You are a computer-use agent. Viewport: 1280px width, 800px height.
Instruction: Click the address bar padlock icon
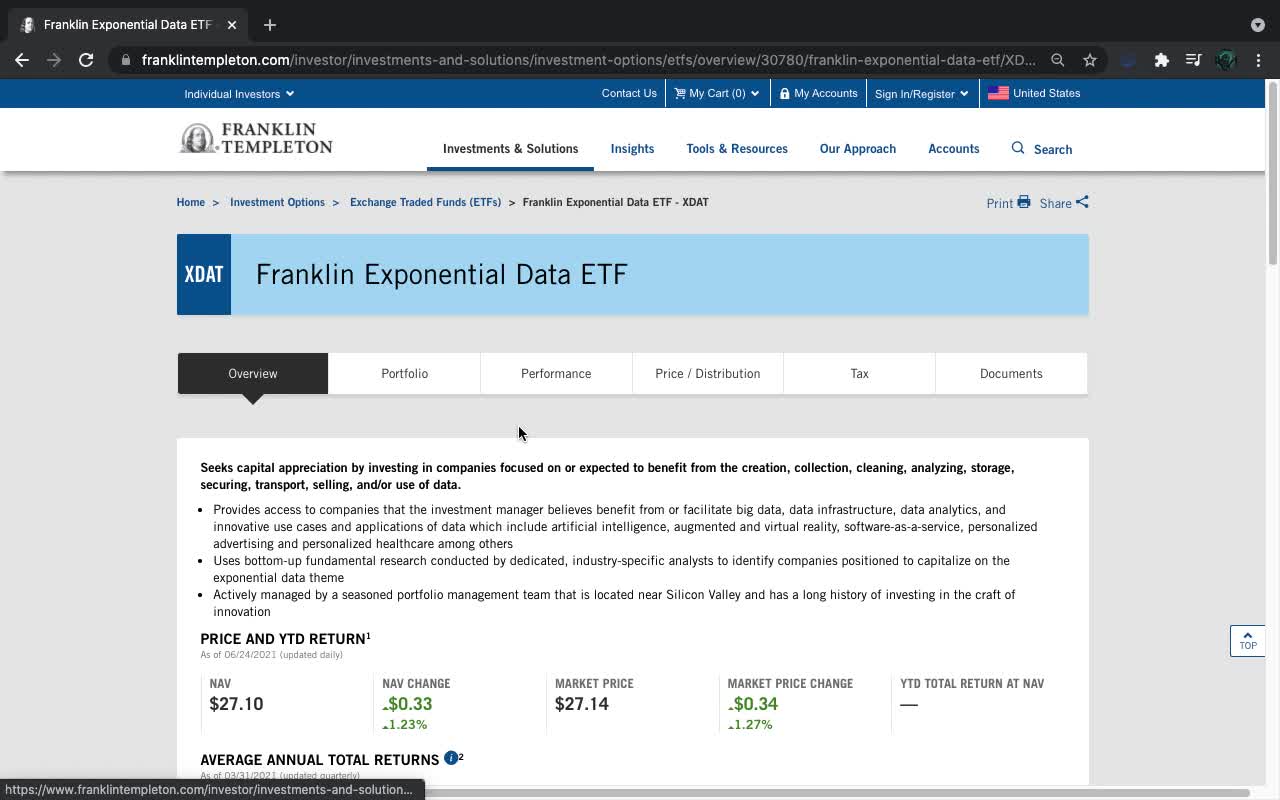coord(126,60)
